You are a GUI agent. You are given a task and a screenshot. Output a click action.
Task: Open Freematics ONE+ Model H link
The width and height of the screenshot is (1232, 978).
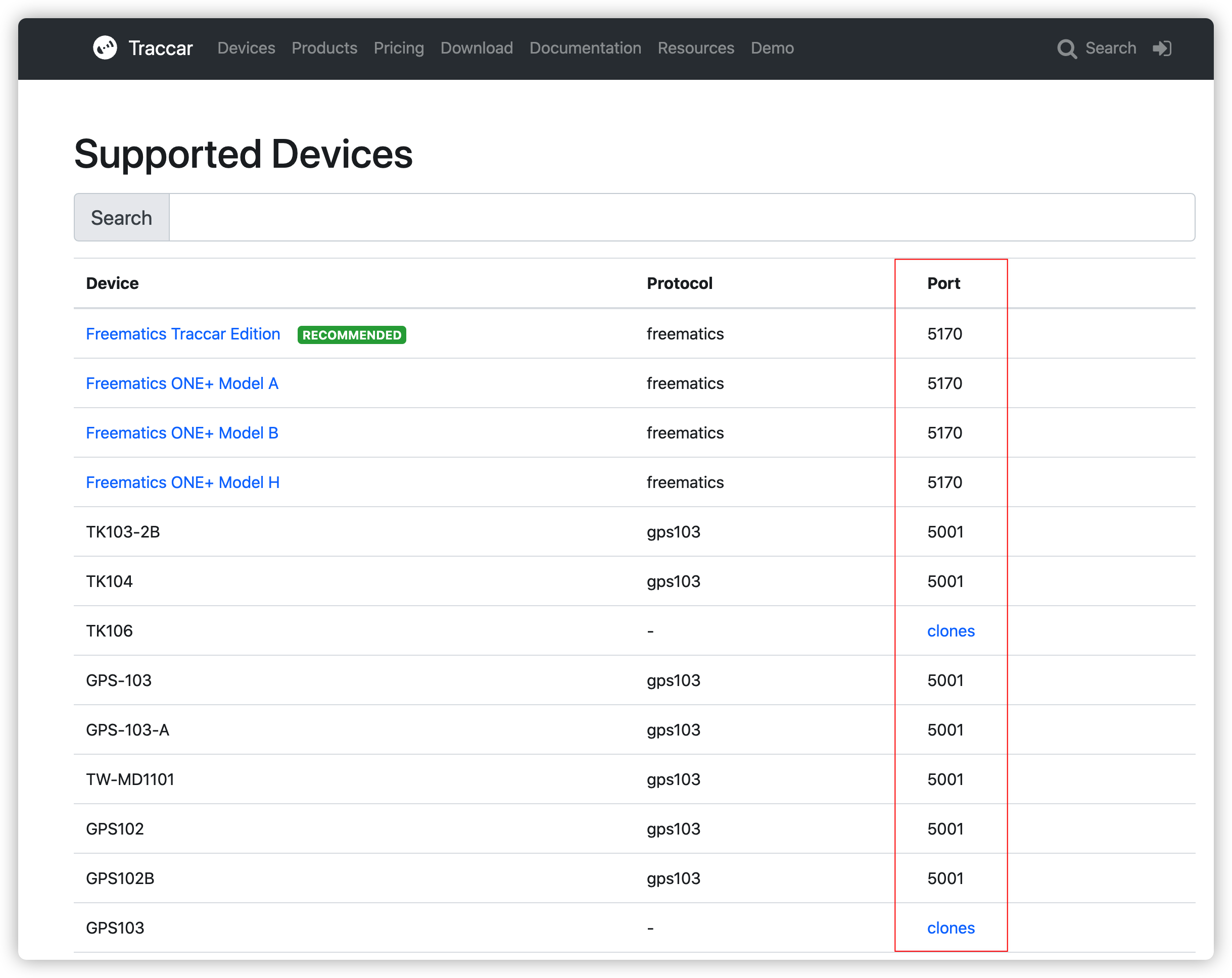click(x=182, y=483)
